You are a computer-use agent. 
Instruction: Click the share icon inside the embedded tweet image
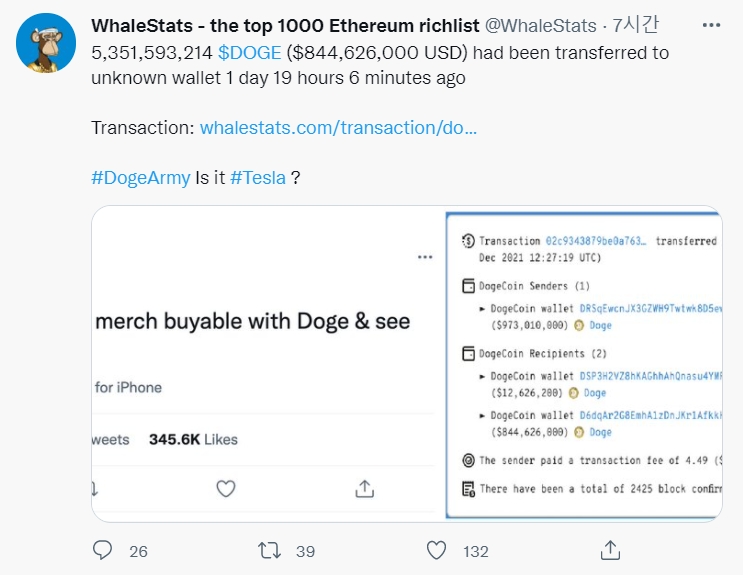[365, 488]
